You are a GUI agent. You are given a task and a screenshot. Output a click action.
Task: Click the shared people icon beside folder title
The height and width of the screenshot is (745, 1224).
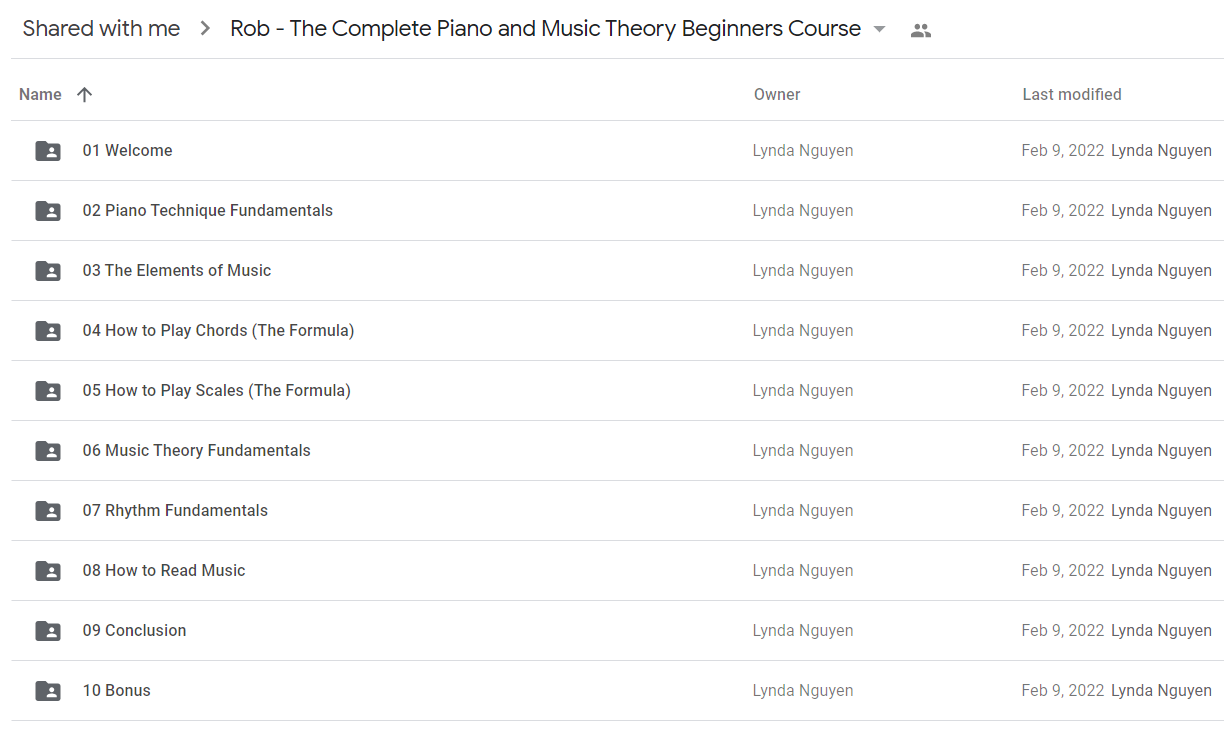(x=921, y=30)
